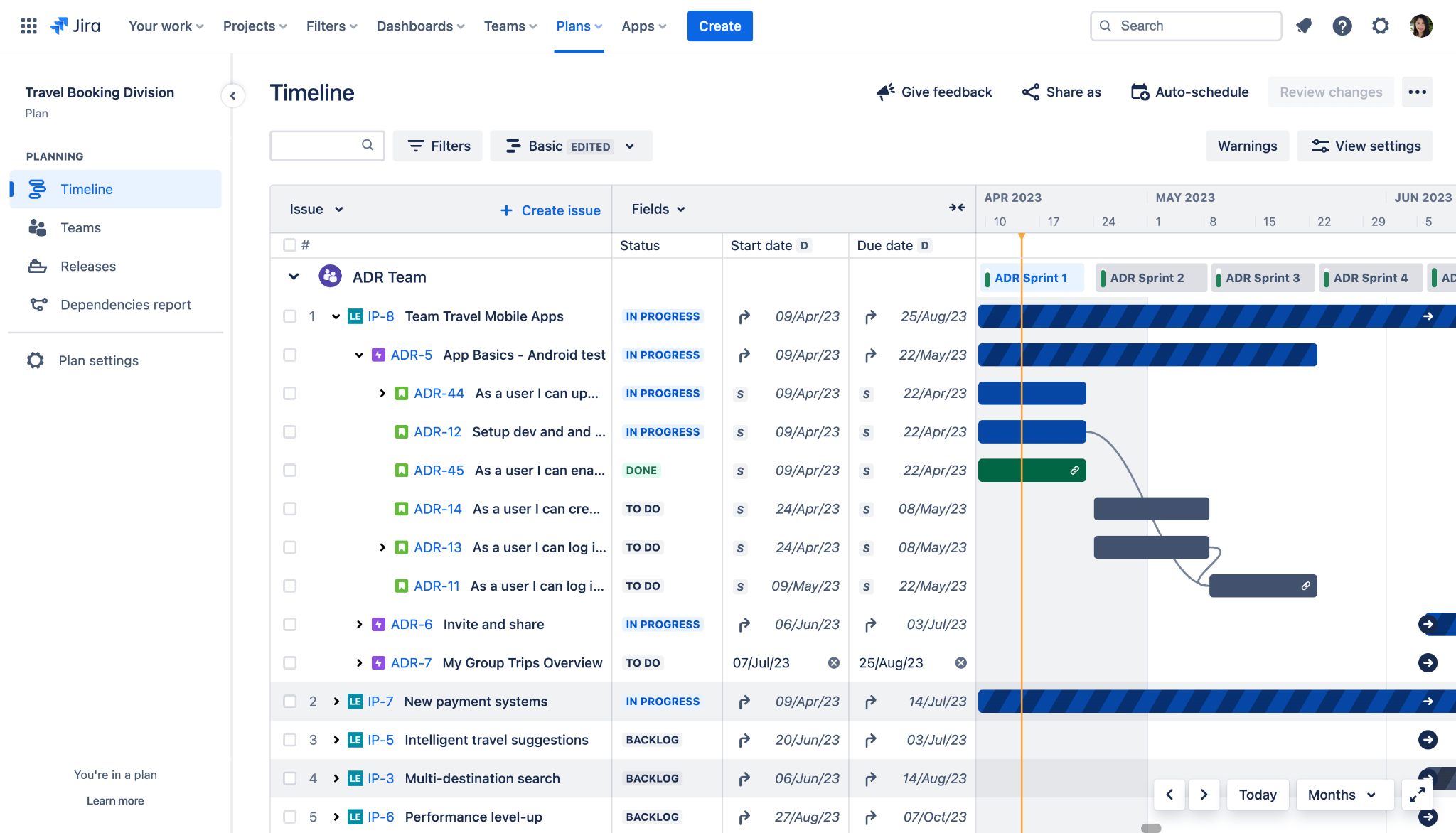This screenshot has height=833, width=1456.
Task: Toggle checkbox for ADR-44 issue row
Action: tap(289, 393)
